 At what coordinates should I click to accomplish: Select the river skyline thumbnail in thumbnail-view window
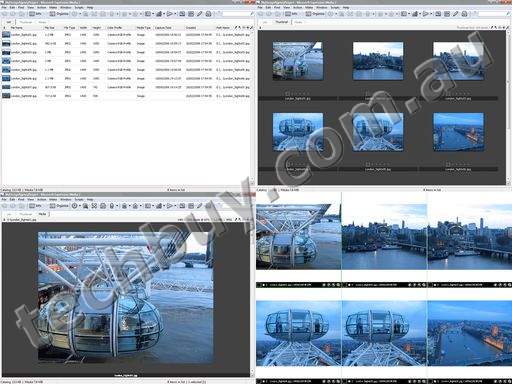tap(378, 61)
